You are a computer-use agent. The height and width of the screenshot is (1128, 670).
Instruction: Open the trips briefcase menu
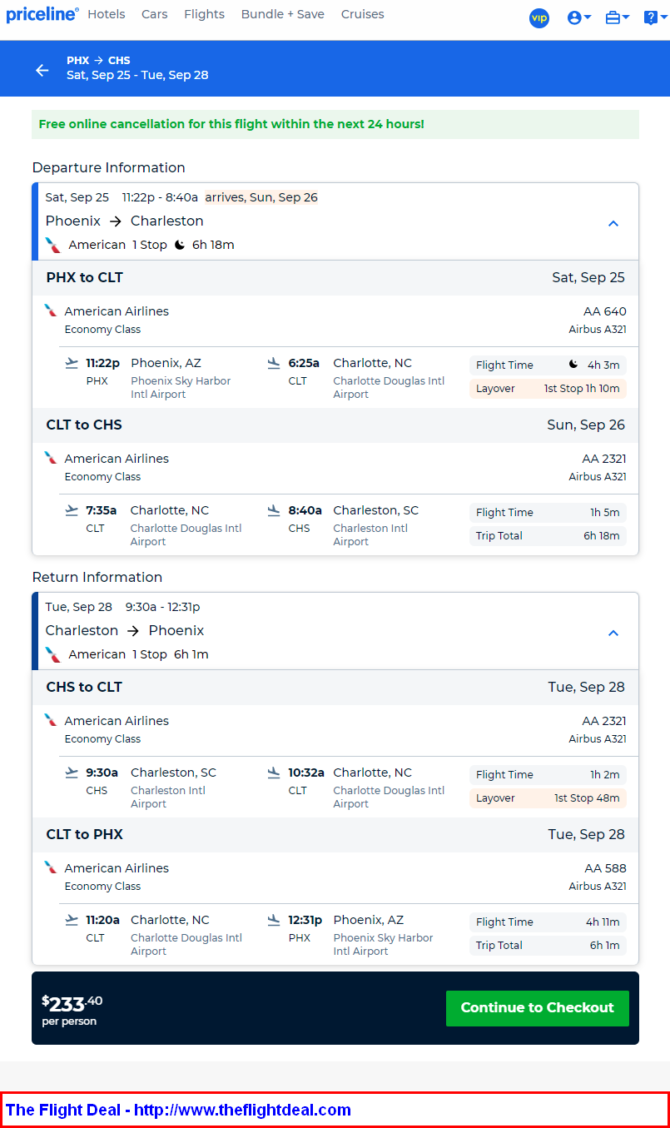pos(617,17)
